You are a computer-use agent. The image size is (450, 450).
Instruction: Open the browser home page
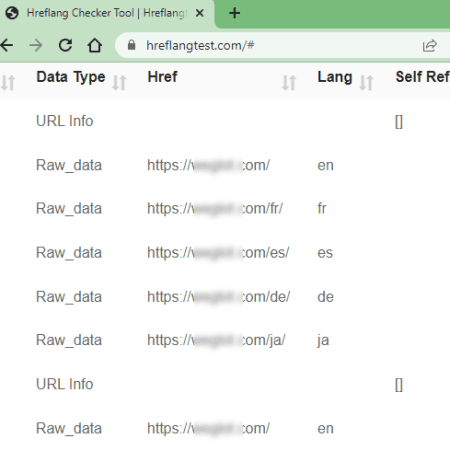95,45
